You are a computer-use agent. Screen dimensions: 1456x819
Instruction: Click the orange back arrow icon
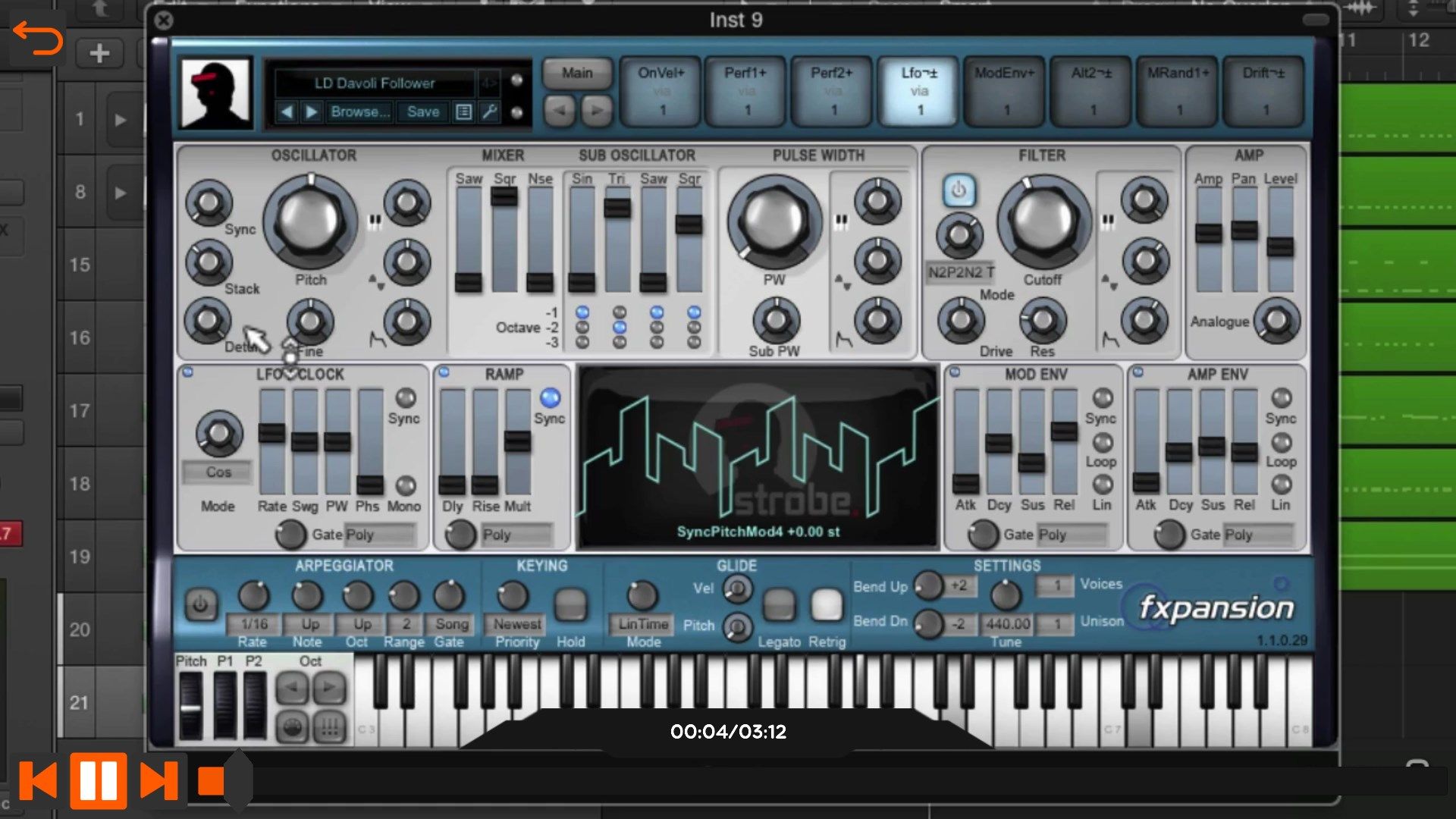click(x=37, y=39)
